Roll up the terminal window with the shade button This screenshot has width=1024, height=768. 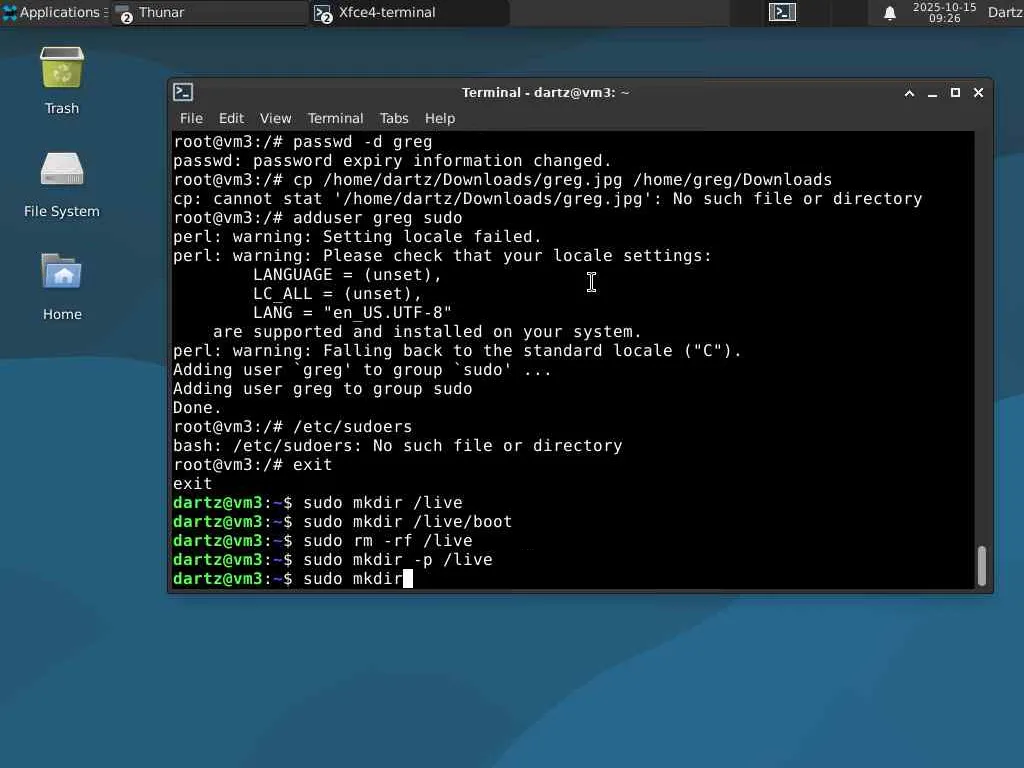tap(909, 93)
